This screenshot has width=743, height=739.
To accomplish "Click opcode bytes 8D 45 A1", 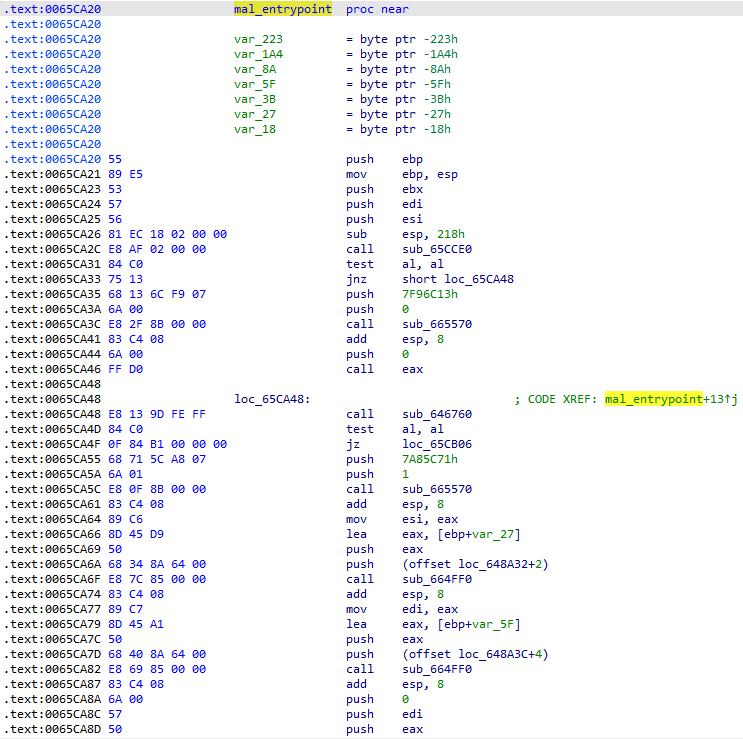I will [136, 624].
